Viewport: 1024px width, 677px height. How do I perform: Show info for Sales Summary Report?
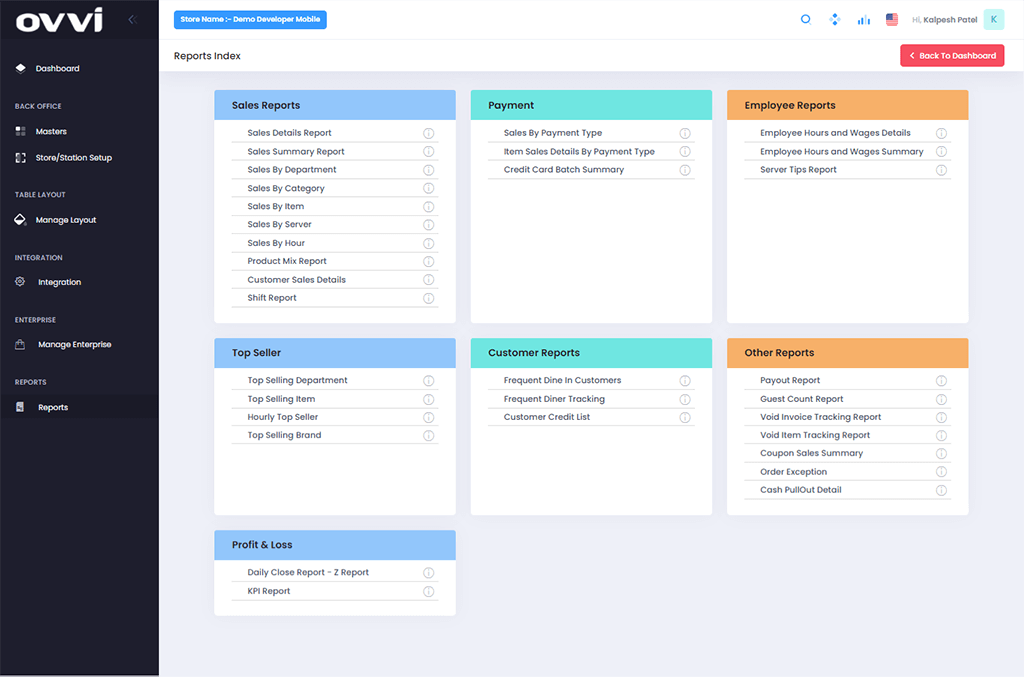point(428,151)
